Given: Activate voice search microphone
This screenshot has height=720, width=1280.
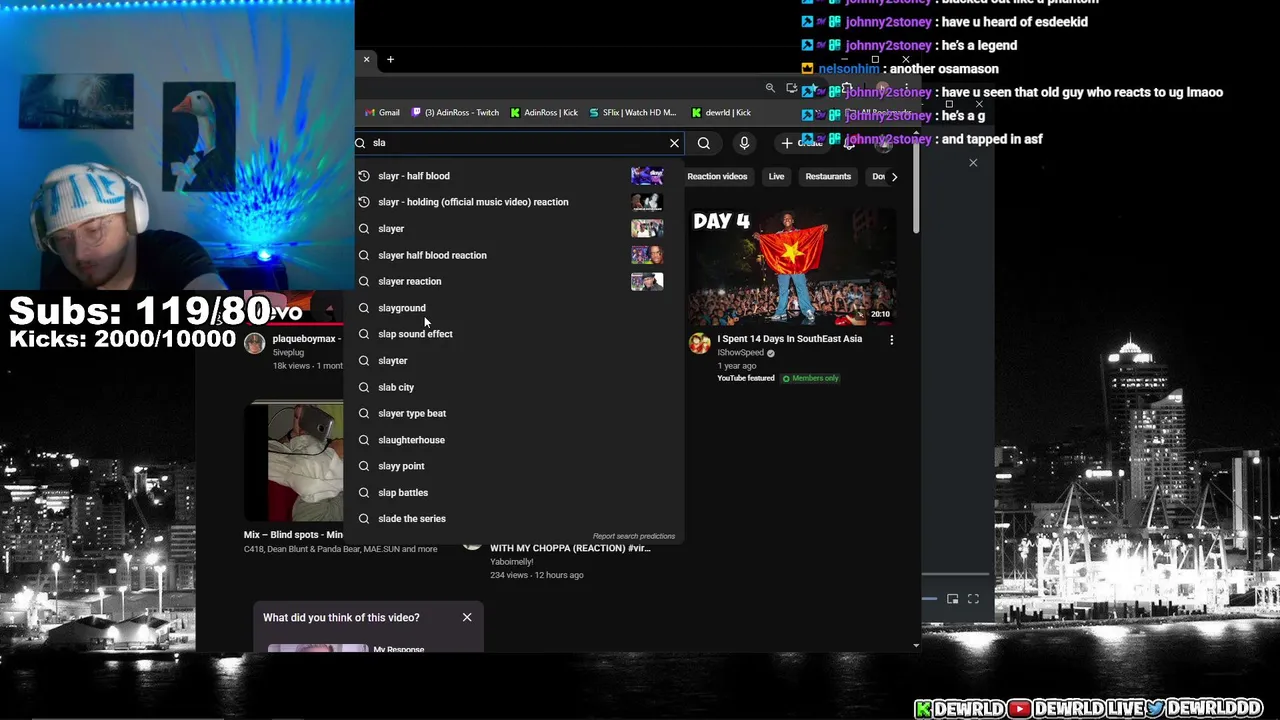Looking at the screenshot, I should pyautogui.click(x=744, y=143).
